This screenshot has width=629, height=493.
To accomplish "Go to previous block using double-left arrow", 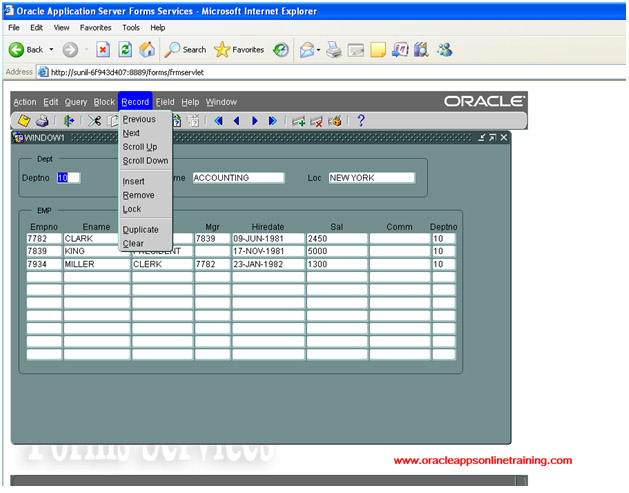I will [219, 121].
